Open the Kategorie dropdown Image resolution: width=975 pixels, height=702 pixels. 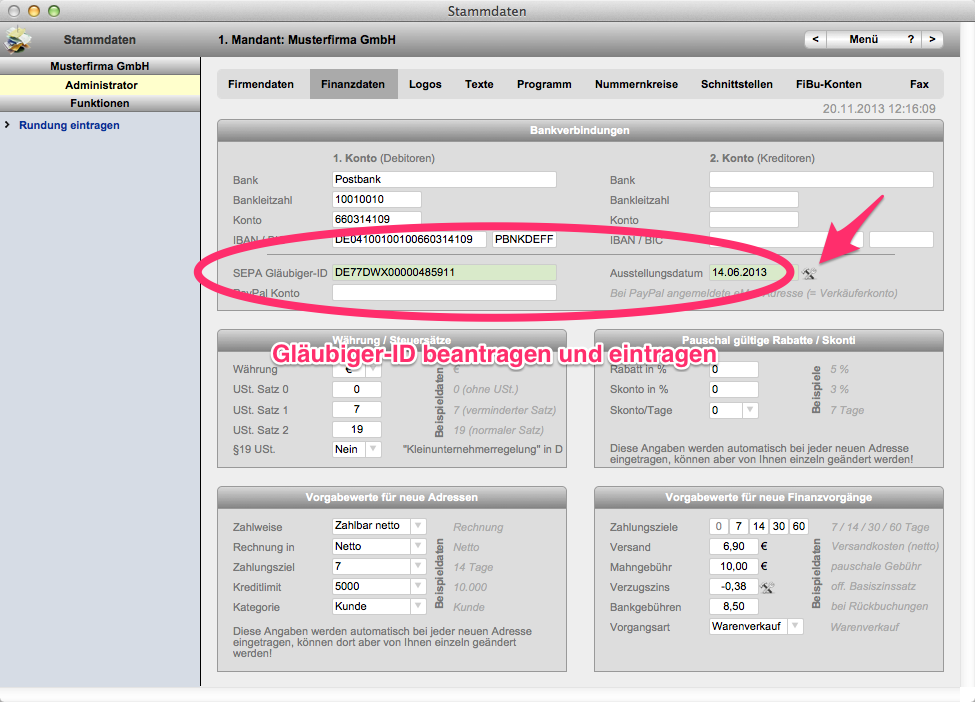[x=418, y=606]
